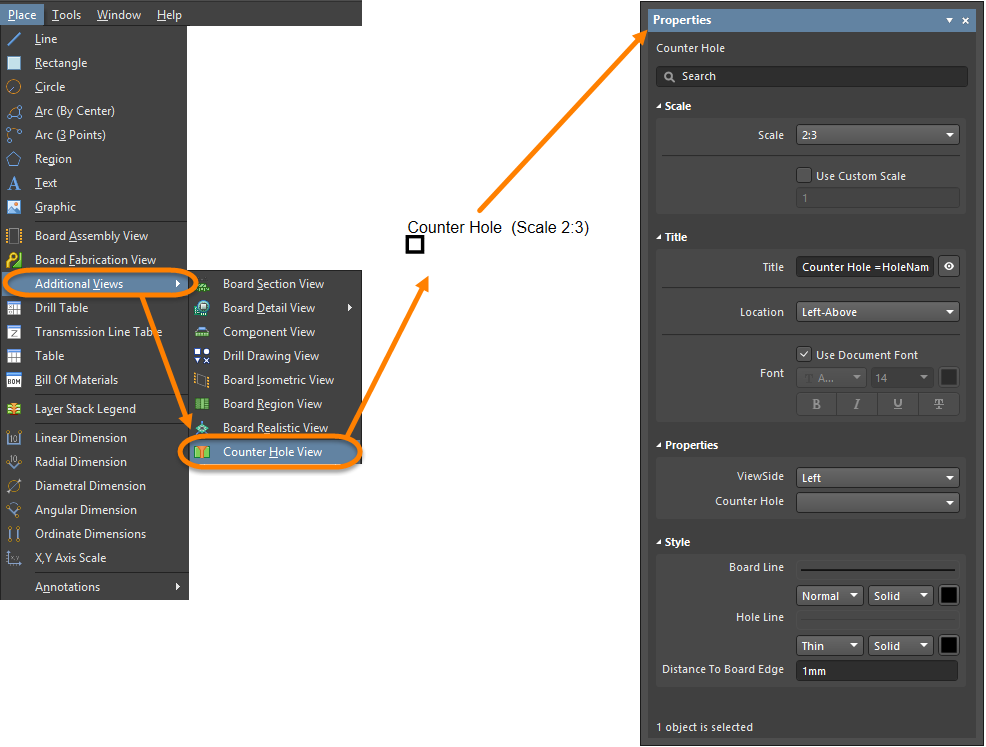Click the Drill Table icon

[x=14, y=308]
